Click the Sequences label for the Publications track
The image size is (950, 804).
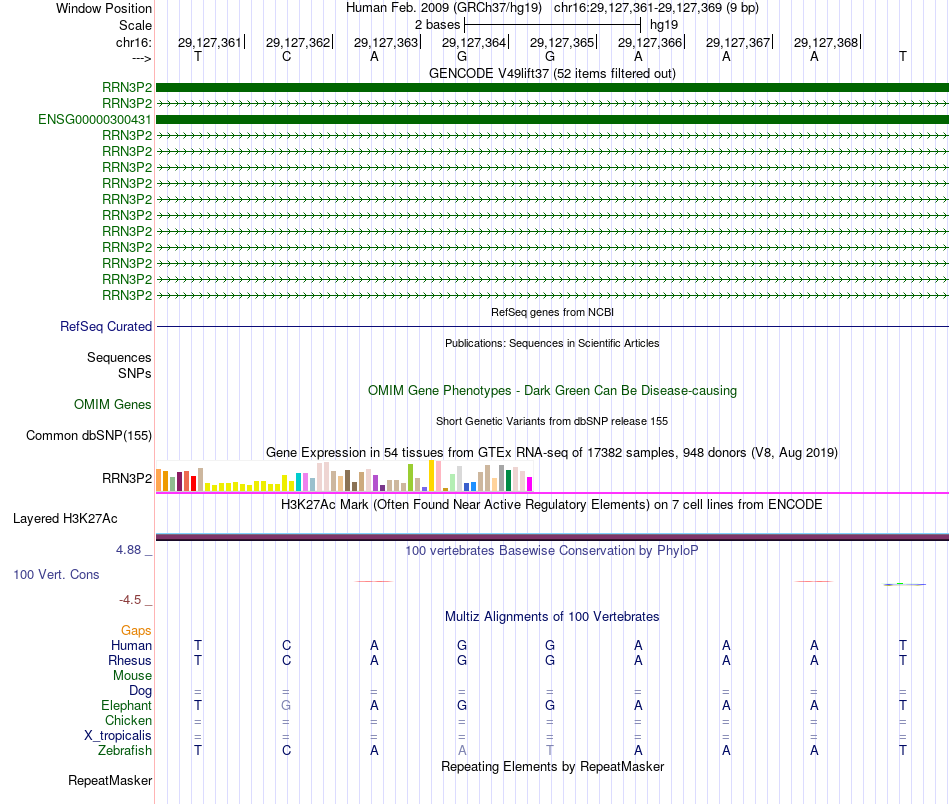[119, 357]
